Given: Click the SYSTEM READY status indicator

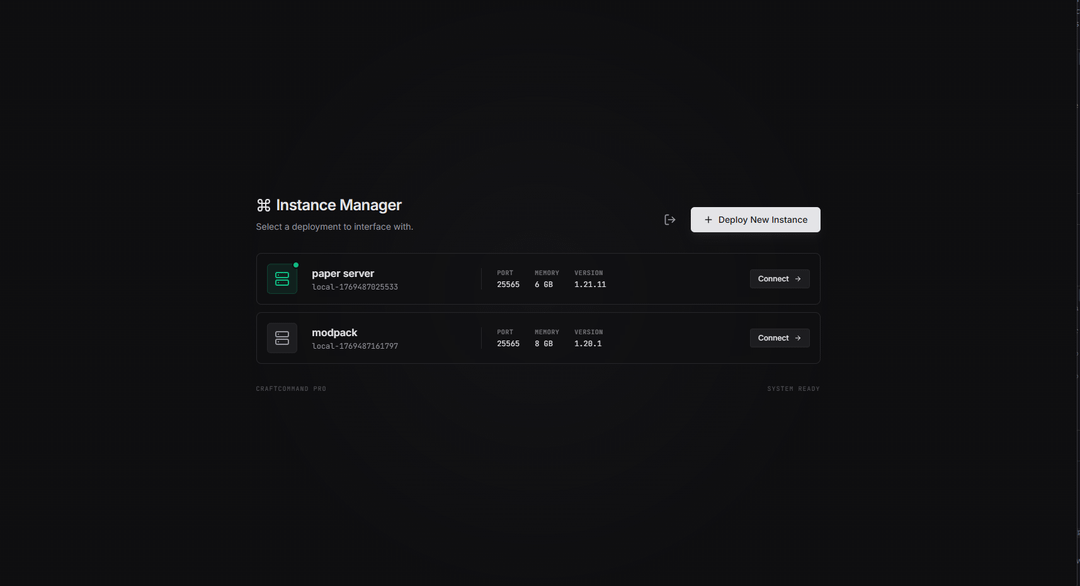Looking at the screenshot, I should 793,388.
